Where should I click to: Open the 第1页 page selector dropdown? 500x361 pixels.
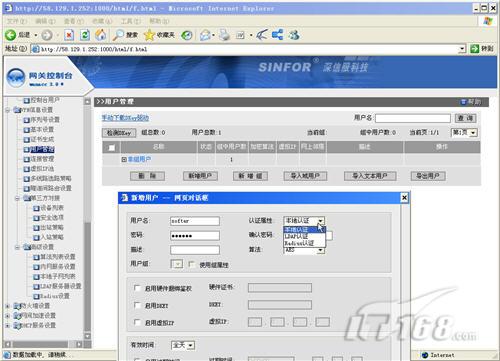[464, 133]
